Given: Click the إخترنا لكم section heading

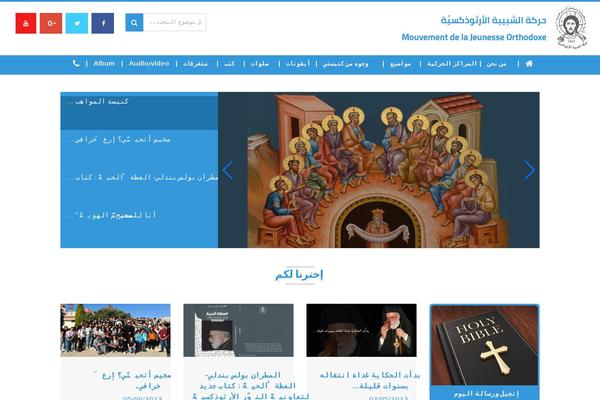Looking at the screenshot, I should click(x=299, y=274).
